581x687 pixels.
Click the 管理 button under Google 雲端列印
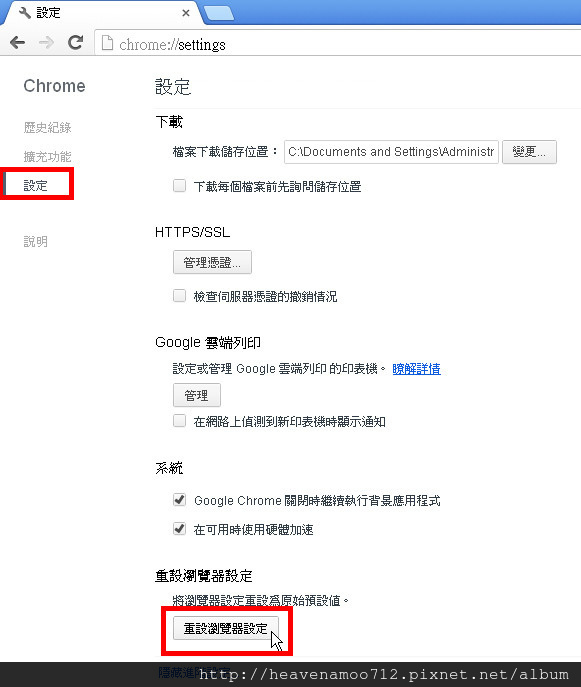[x=197, y=395]
